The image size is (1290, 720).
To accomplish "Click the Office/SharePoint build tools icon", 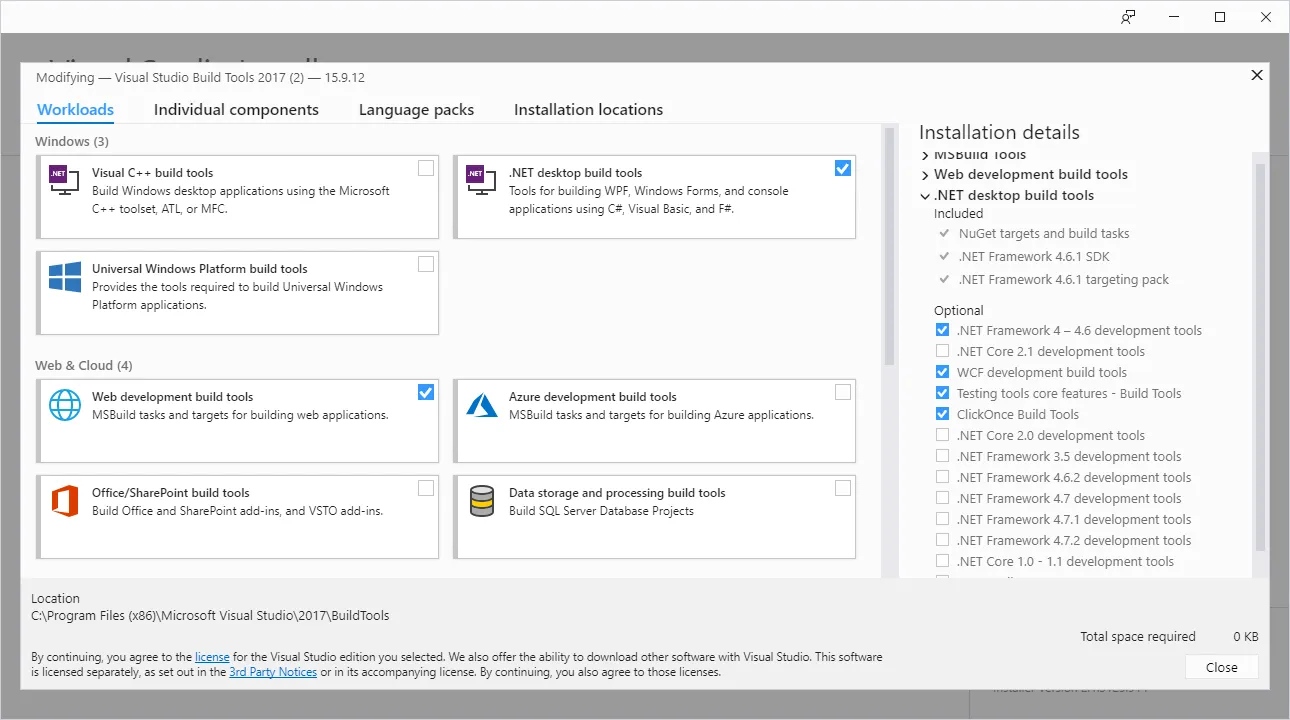I will [65, 500].
